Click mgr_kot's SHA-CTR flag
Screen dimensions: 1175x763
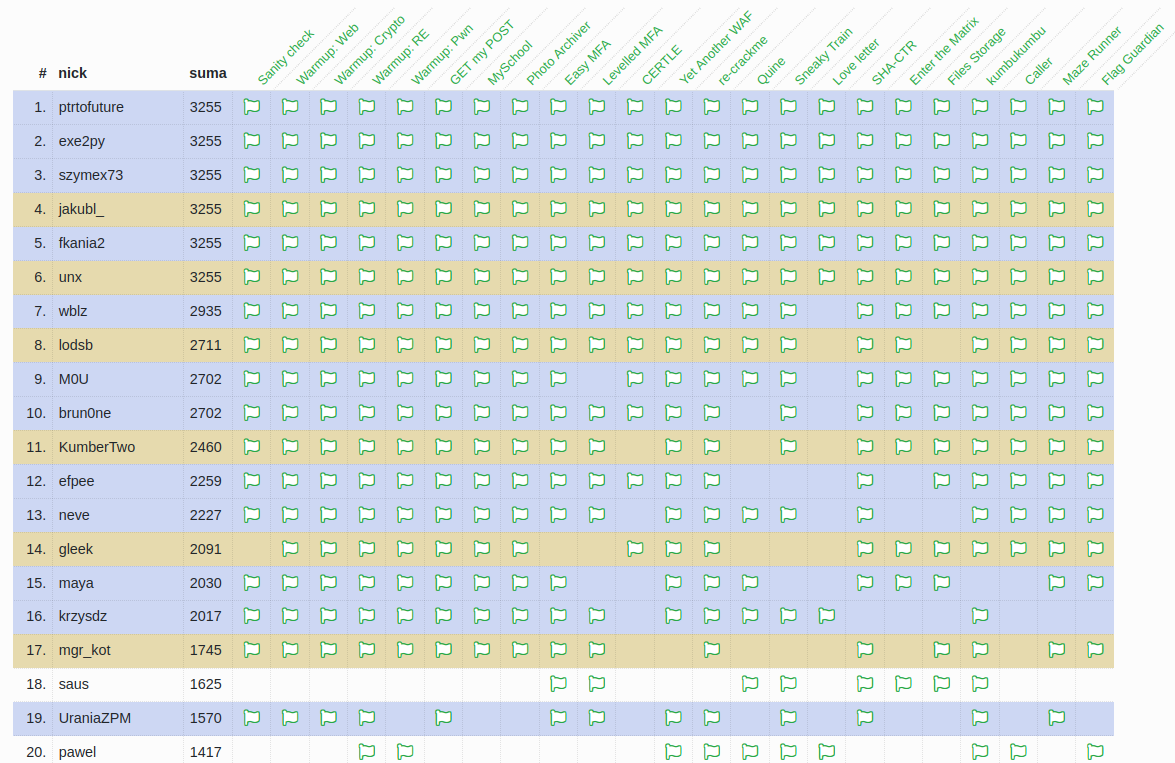(x=866, y=650)
